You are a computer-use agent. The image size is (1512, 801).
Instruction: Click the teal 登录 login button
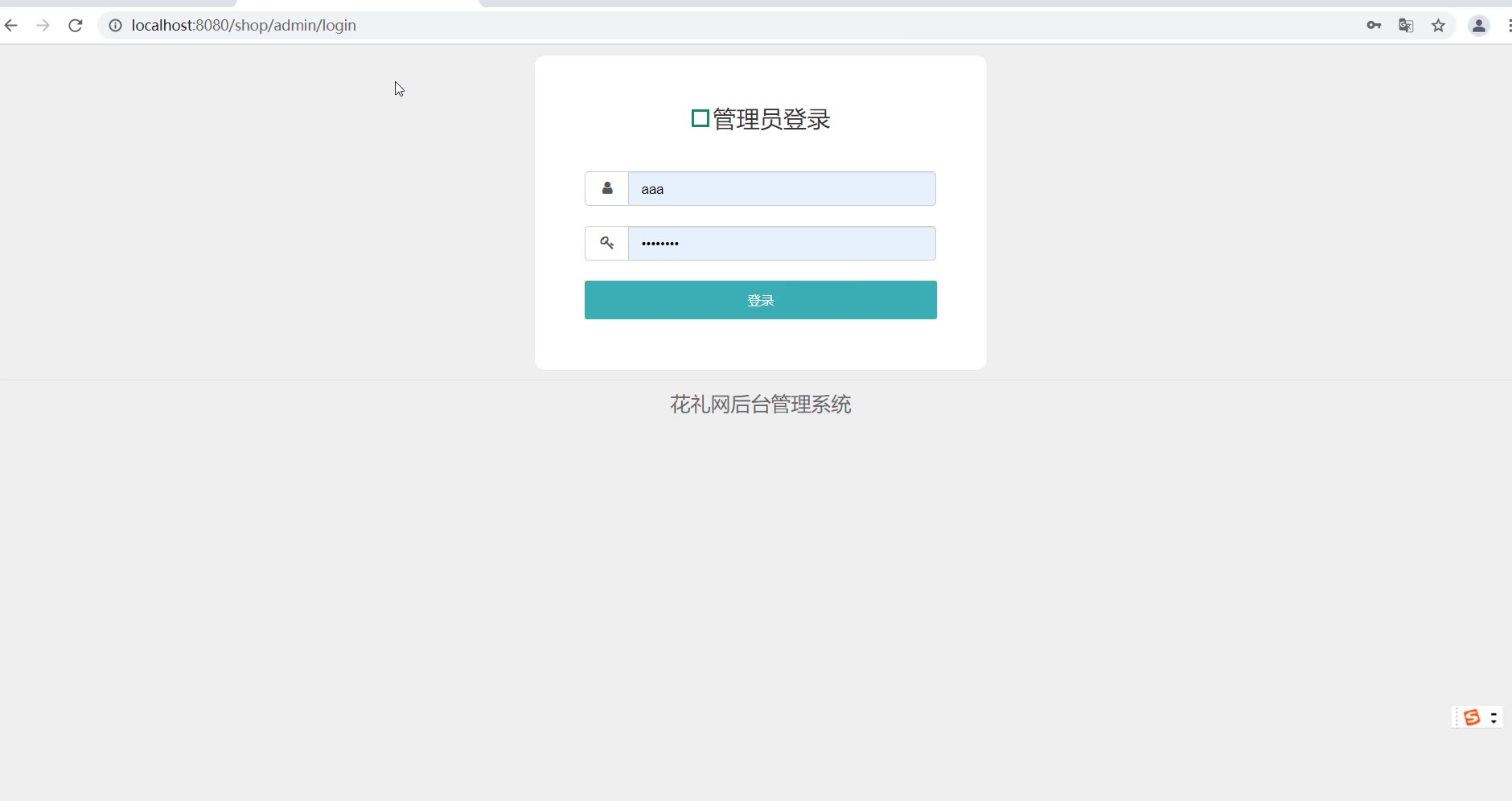pos(761,300)
